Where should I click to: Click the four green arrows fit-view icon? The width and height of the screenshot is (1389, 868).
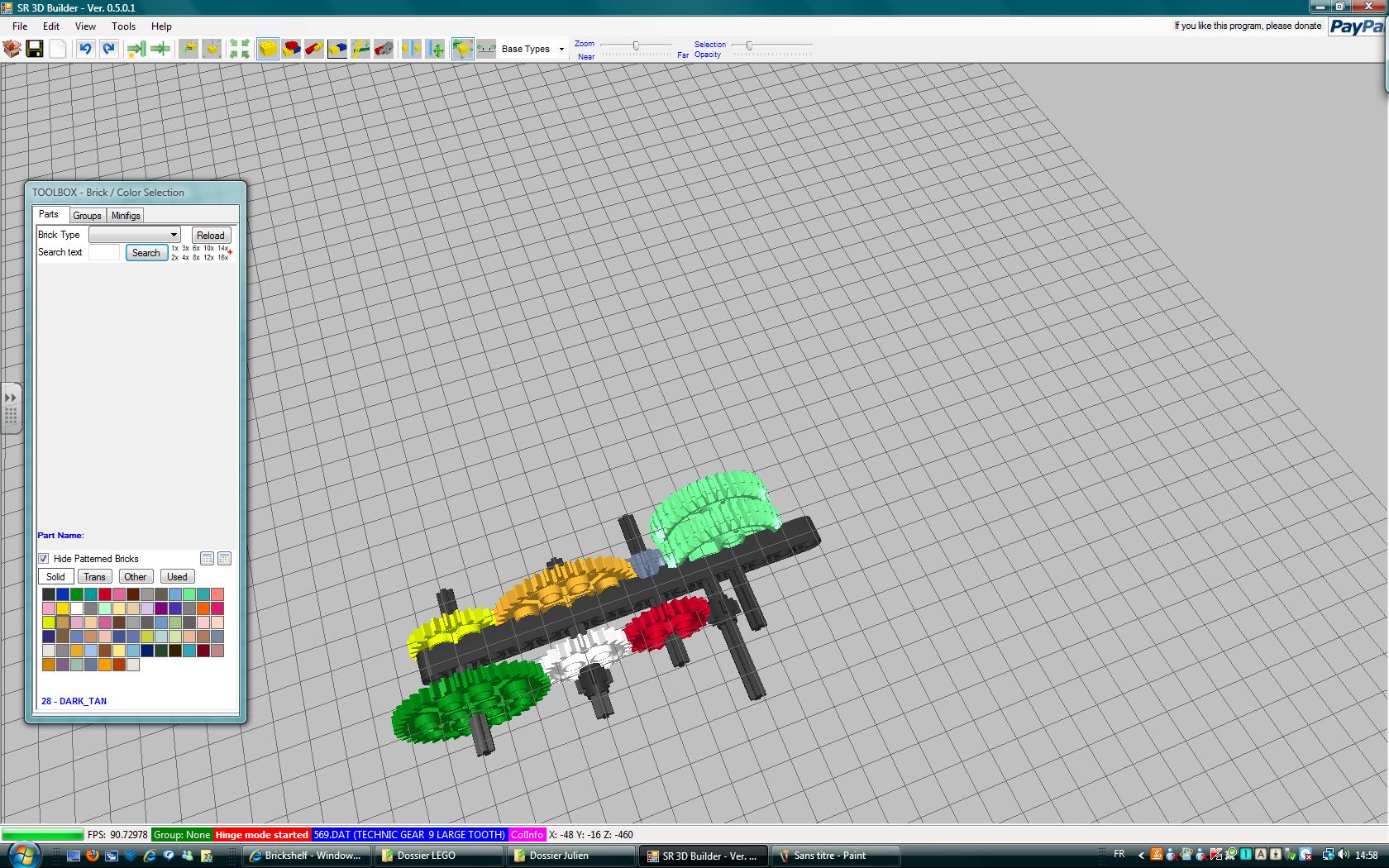point(240,49)
